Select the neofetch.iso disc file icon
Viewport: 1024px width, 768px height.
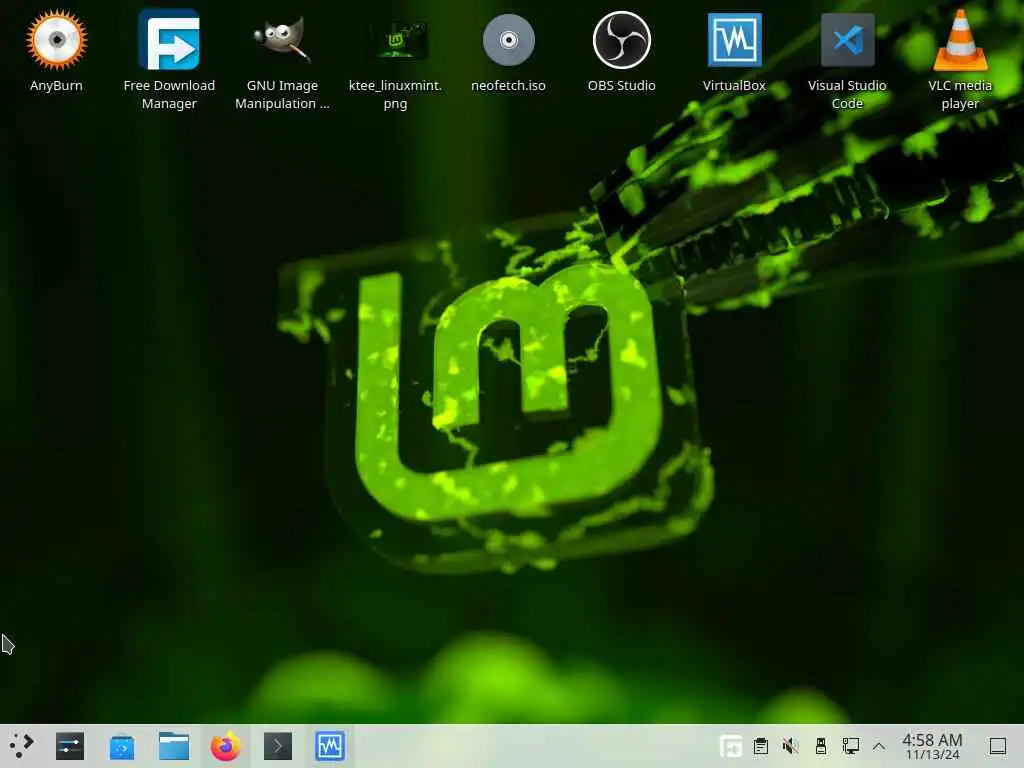tap(508, 40)
